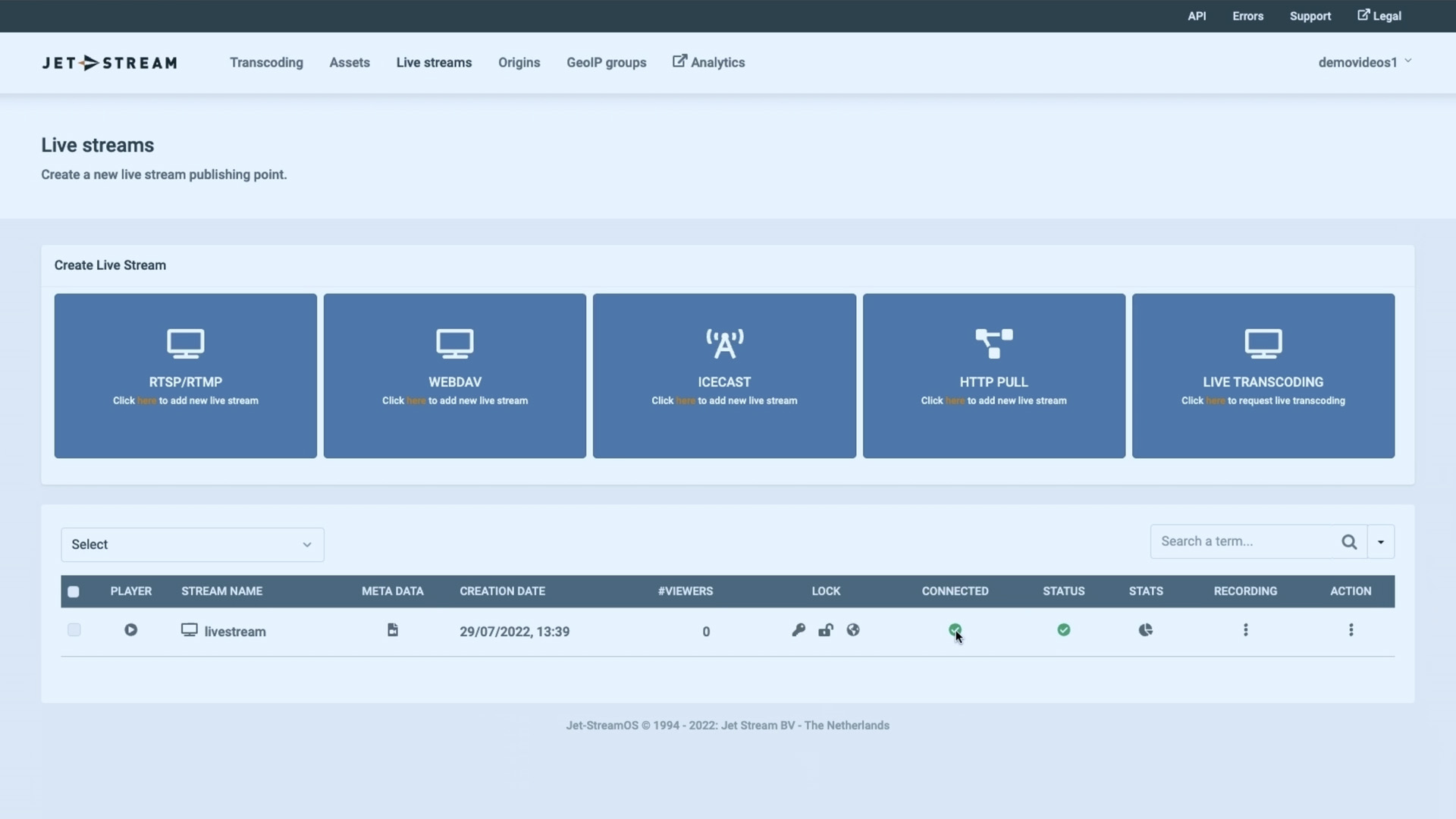Open the stats pie chart for livestream
Image resolution: width=1456 pixels, height=819 pixels.
click(1145, 630)
